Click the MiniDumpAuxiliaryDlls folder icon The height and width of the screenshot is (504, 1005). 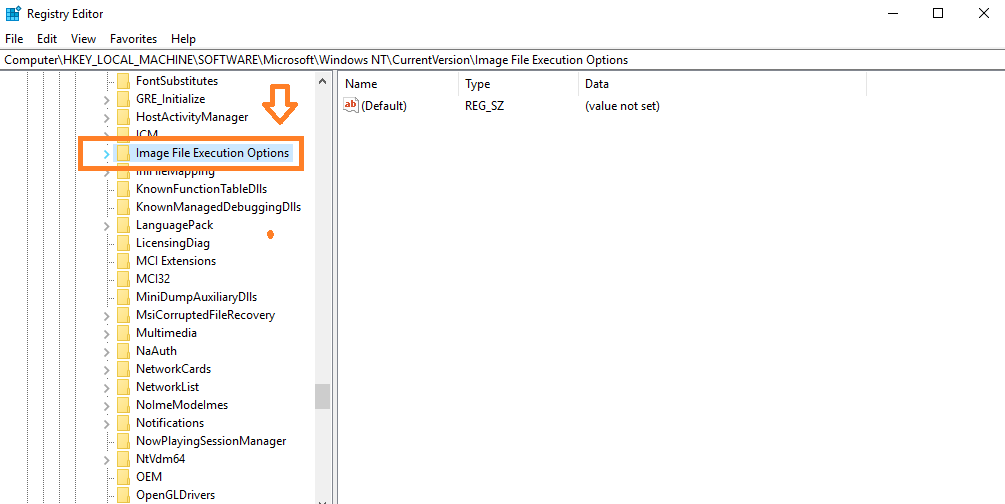123,297
